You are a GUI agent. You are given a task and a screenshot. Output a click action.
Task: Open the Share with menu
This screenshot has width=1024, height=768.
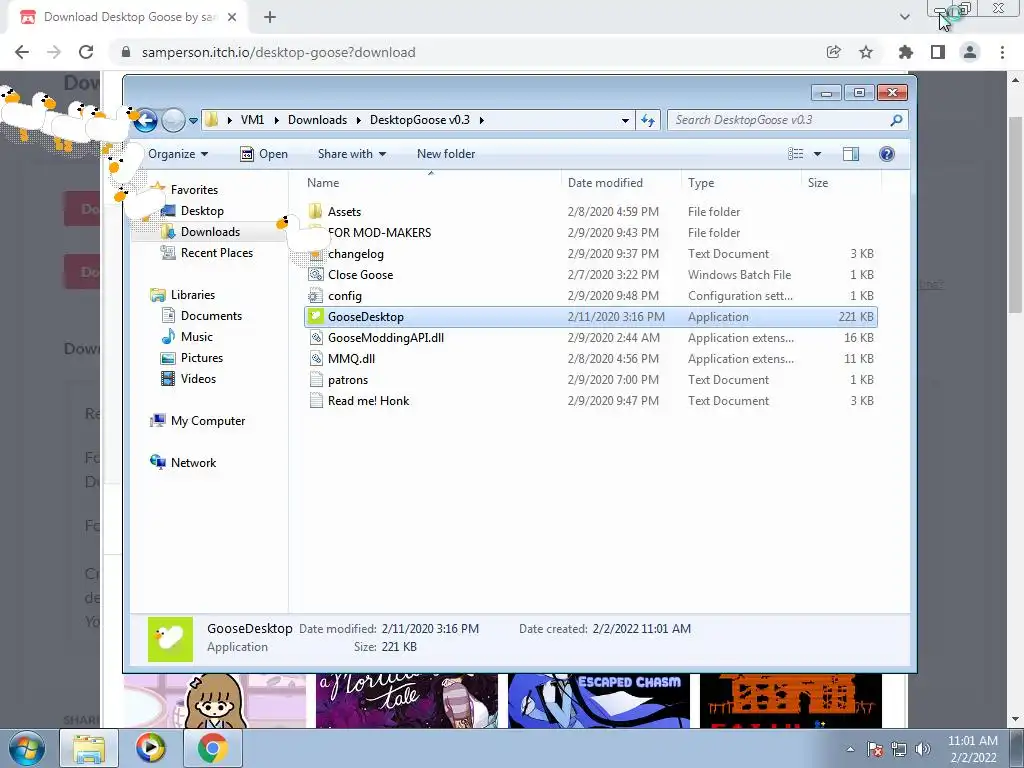(351, 154)
